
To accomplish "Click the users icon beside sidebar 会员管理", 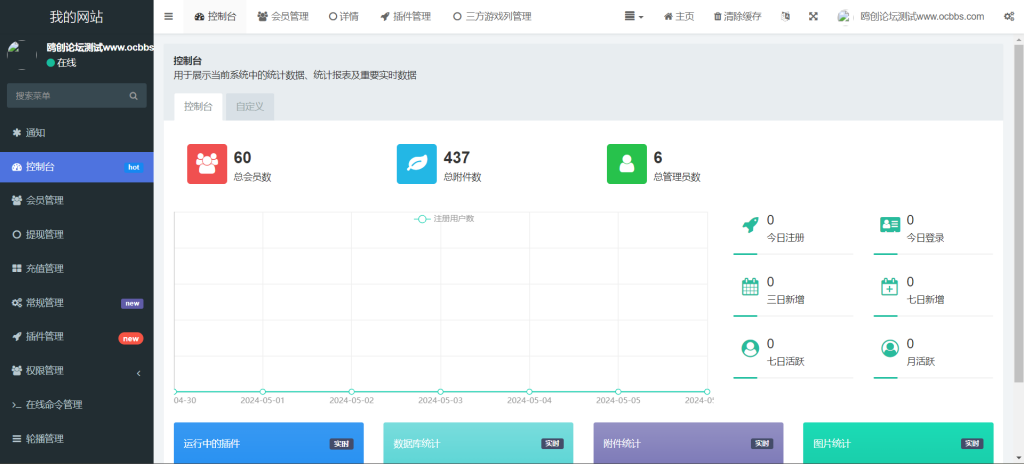I will point(17,201).
